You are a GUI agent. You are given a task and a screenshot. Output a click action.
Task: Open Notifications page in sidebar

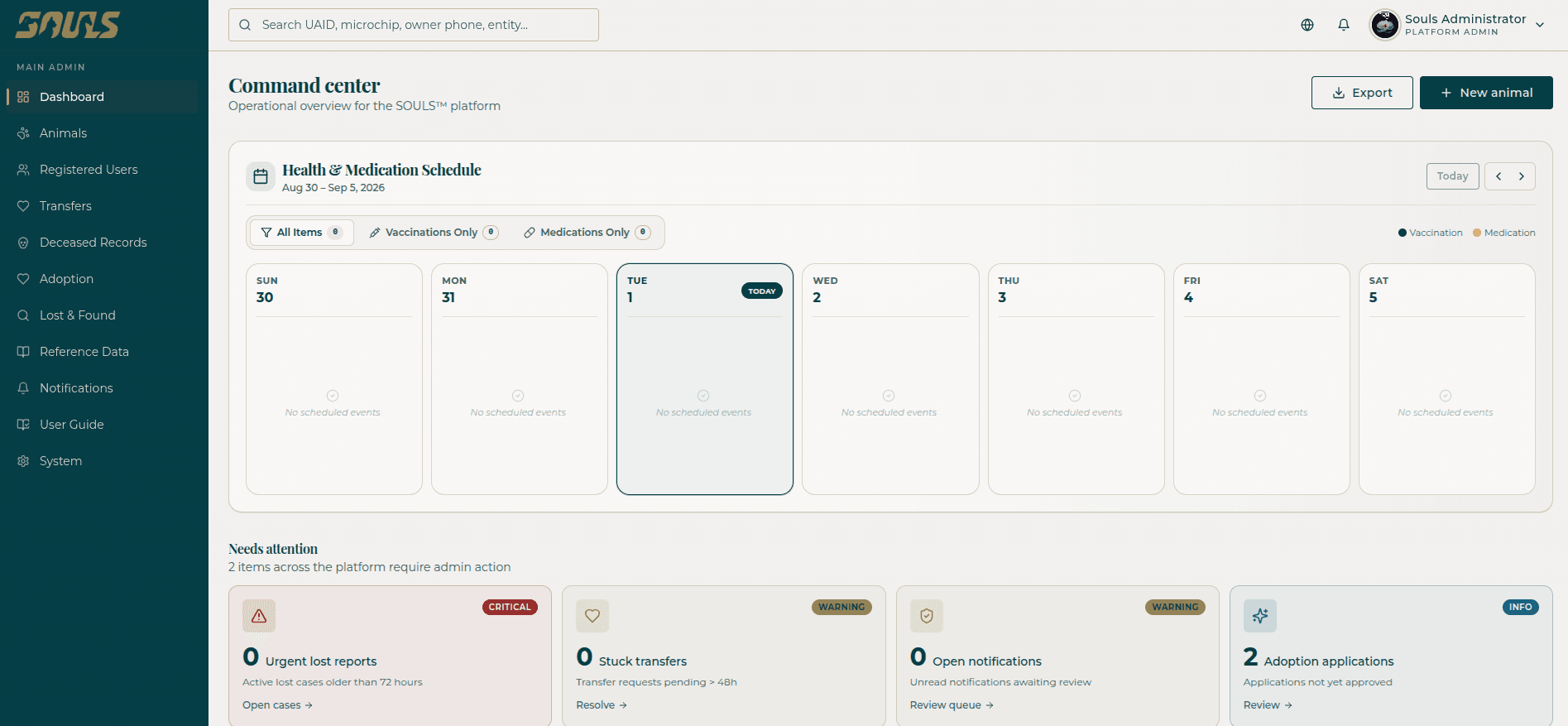click(101, 388)
